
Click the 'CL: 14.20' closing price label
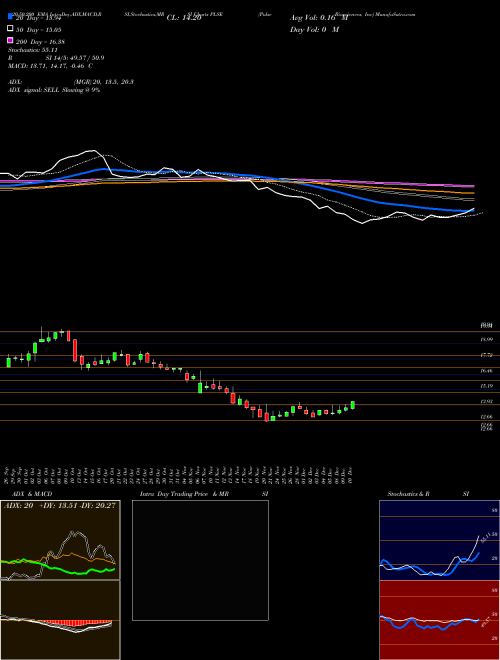tap(184, 18)
